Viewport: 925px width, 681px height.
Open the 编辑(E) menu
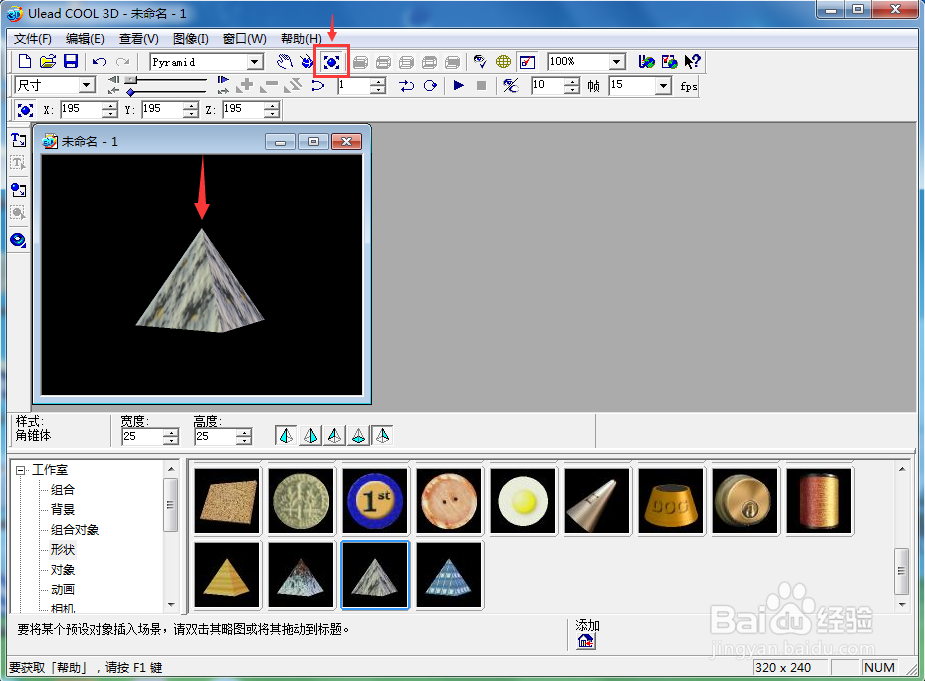click(x=85, y=39)
